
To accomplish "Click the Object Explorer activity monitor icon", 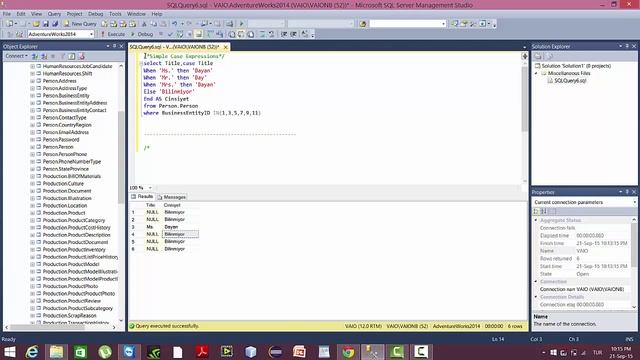I will click(x=81, y=56).
